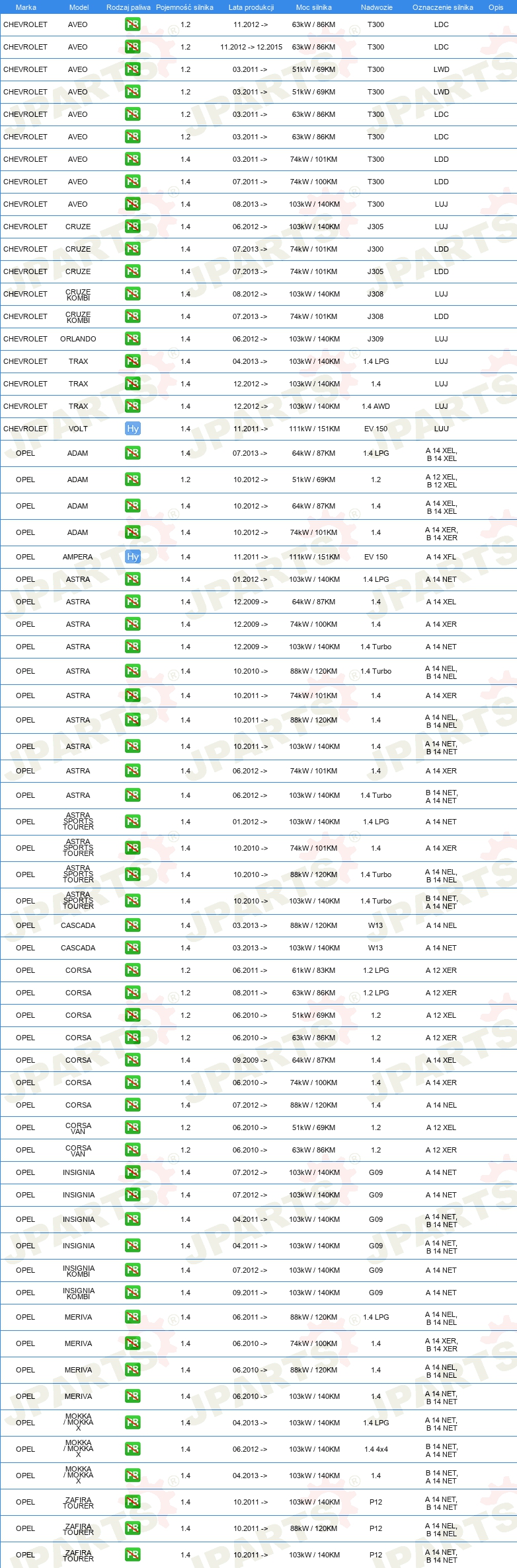
Task: Click the Rodzaj paliwa column header
Action: click(128, 7)
